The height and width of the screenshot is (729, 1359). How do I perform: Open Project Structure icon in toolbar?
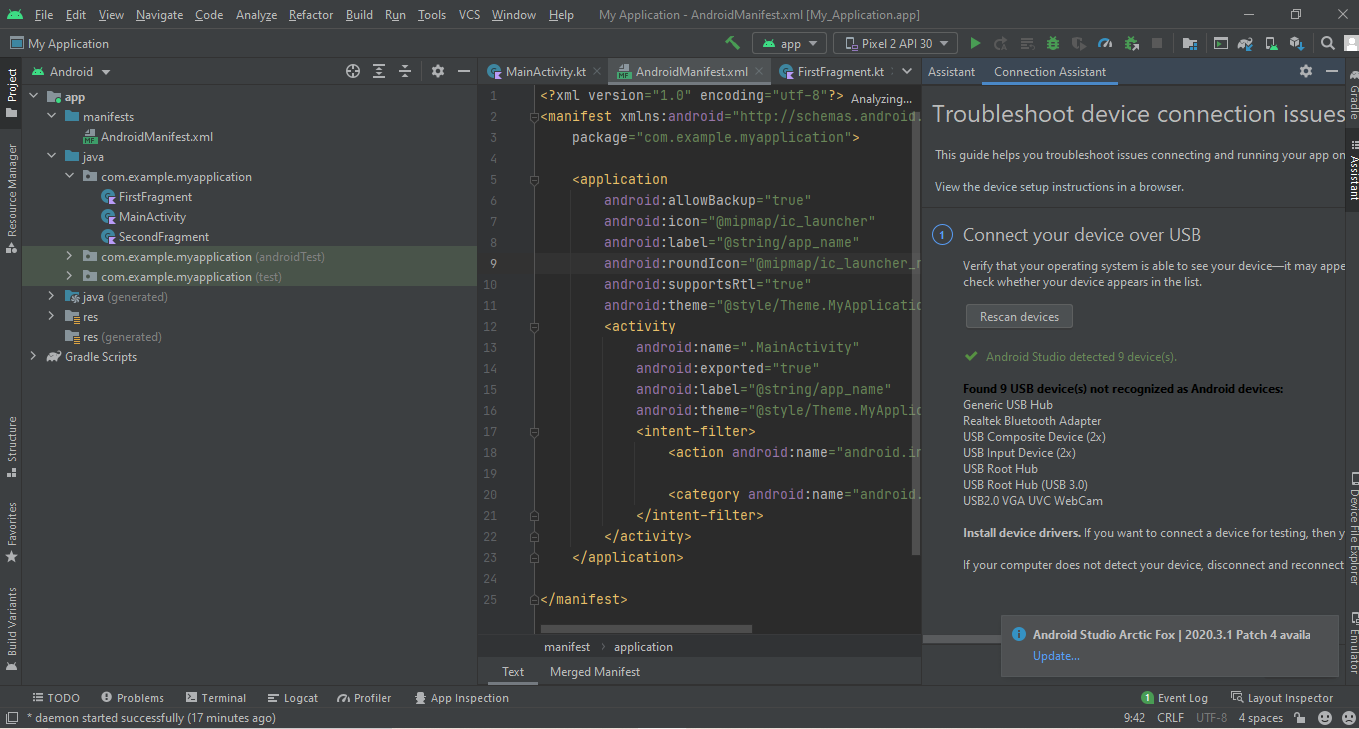1189,43
